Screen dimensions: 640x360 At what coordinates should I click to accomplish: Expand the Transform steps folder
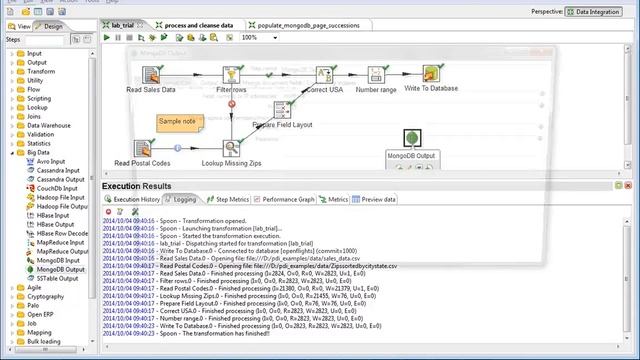click(x=12, y=71)
